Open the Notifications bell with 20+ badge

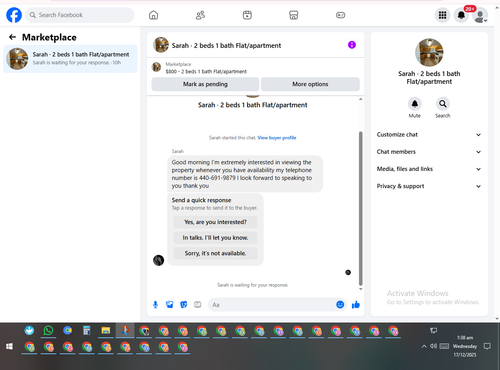pyautogui.click(x=461, y=15)
